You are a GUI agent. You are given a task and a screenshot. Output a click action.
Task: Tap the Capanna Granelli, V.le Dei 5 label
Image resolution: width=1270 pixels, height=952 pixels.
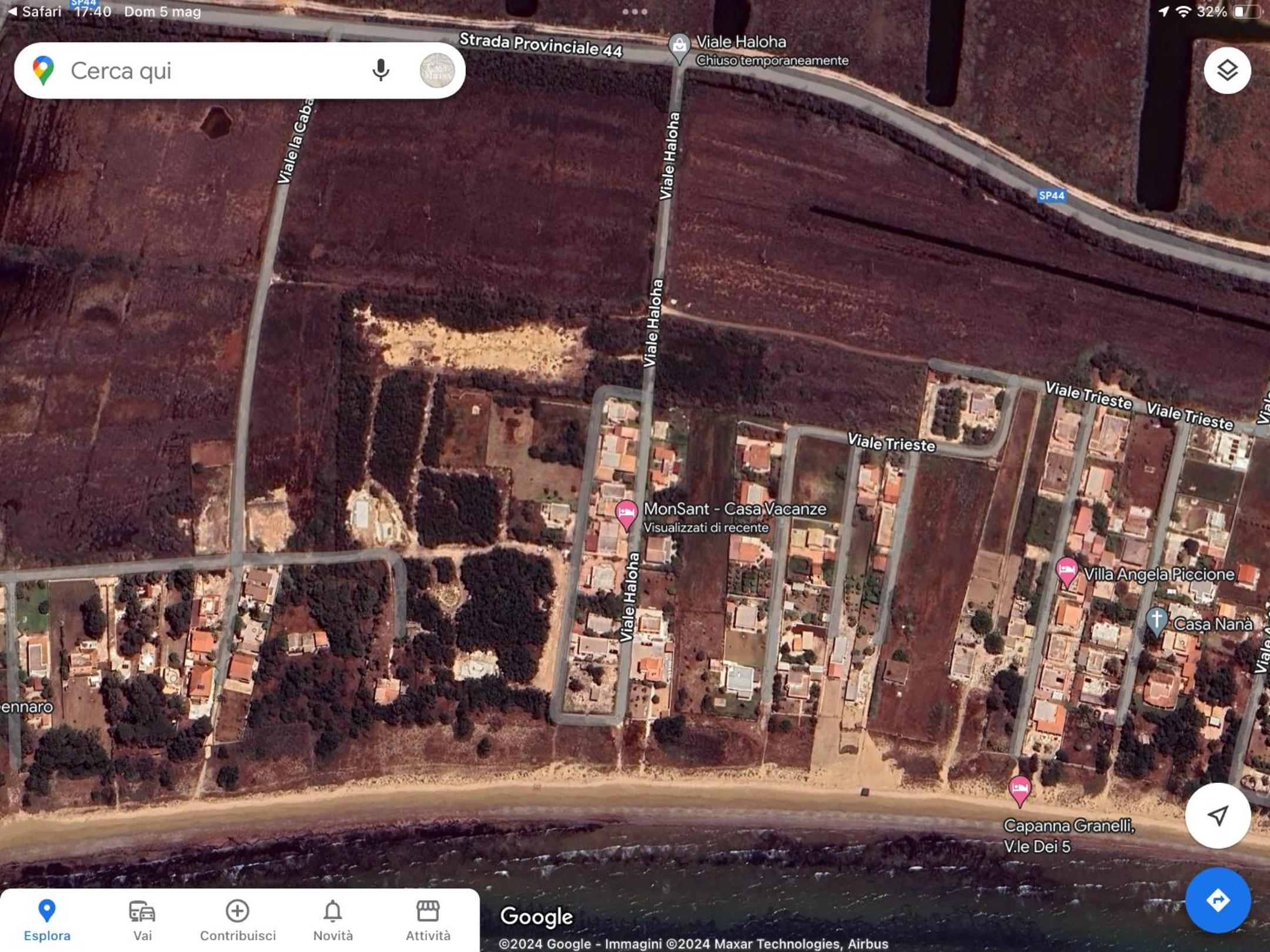click(1069, 836)
